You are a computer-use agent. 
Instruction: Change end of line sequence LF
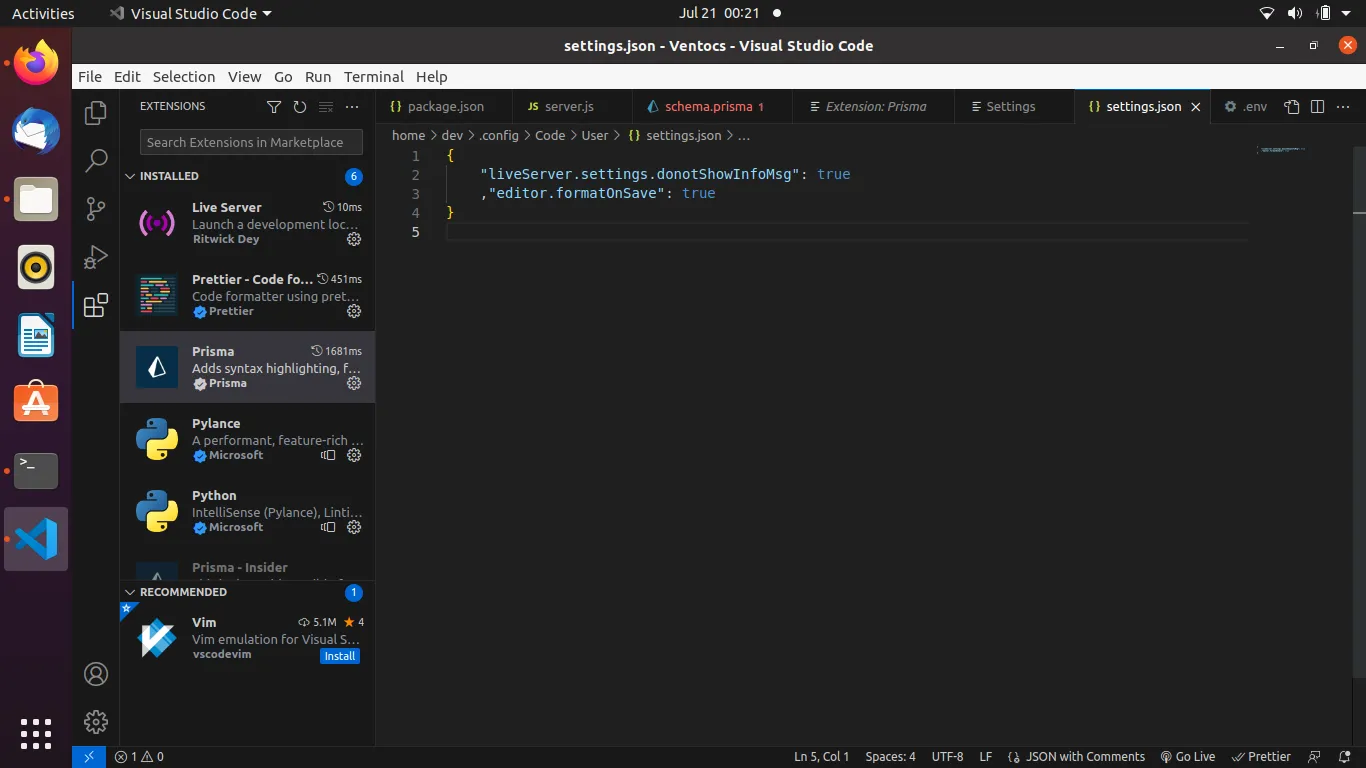point(986,757)
